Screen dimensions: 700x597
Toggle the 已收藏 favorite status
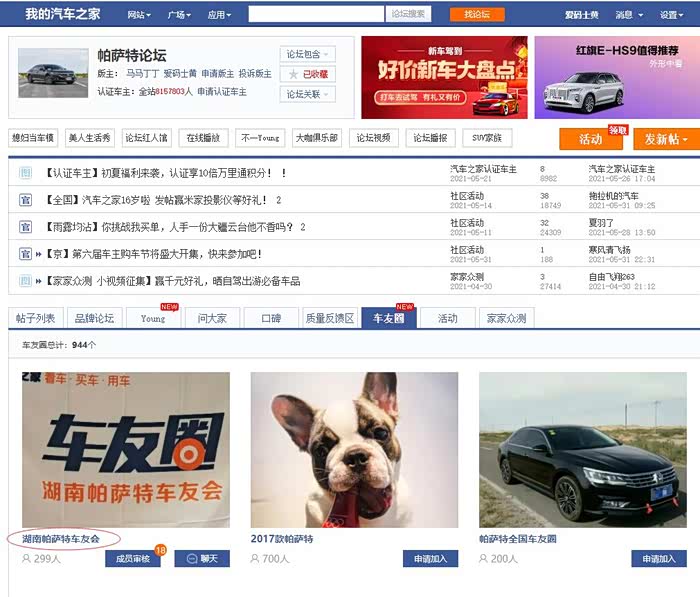tap(307, 75)
